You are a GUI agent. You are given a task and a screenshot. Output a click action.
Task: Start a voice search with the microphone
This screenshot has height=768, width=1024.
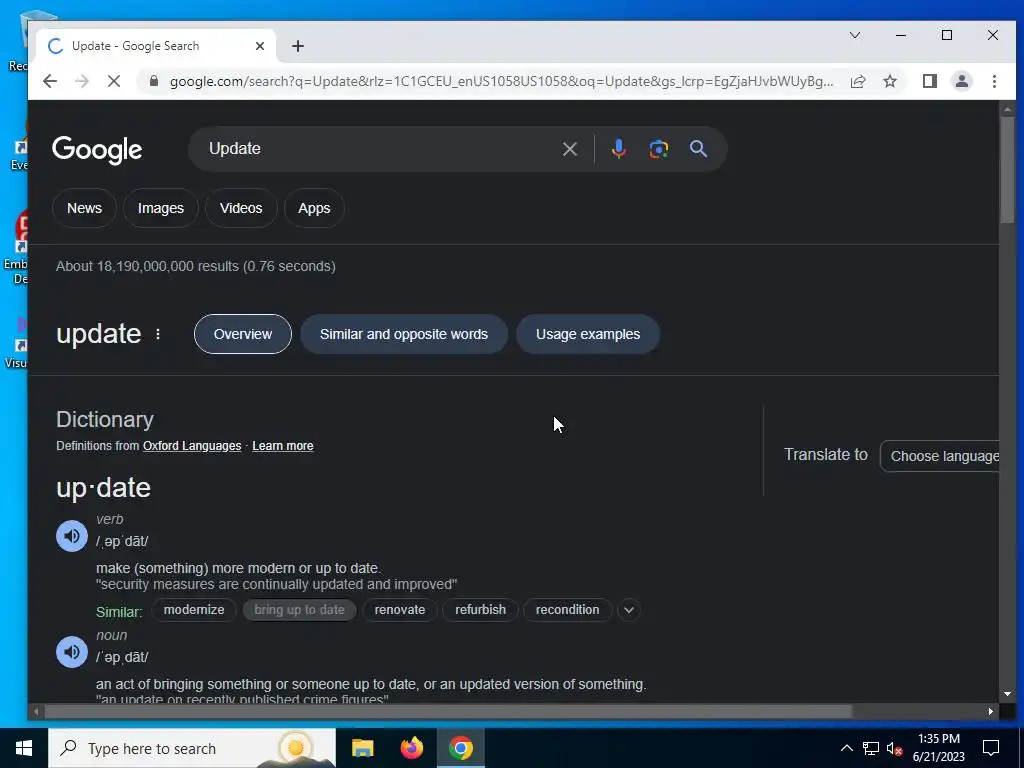pyautogui.click(x=618, y=149)
